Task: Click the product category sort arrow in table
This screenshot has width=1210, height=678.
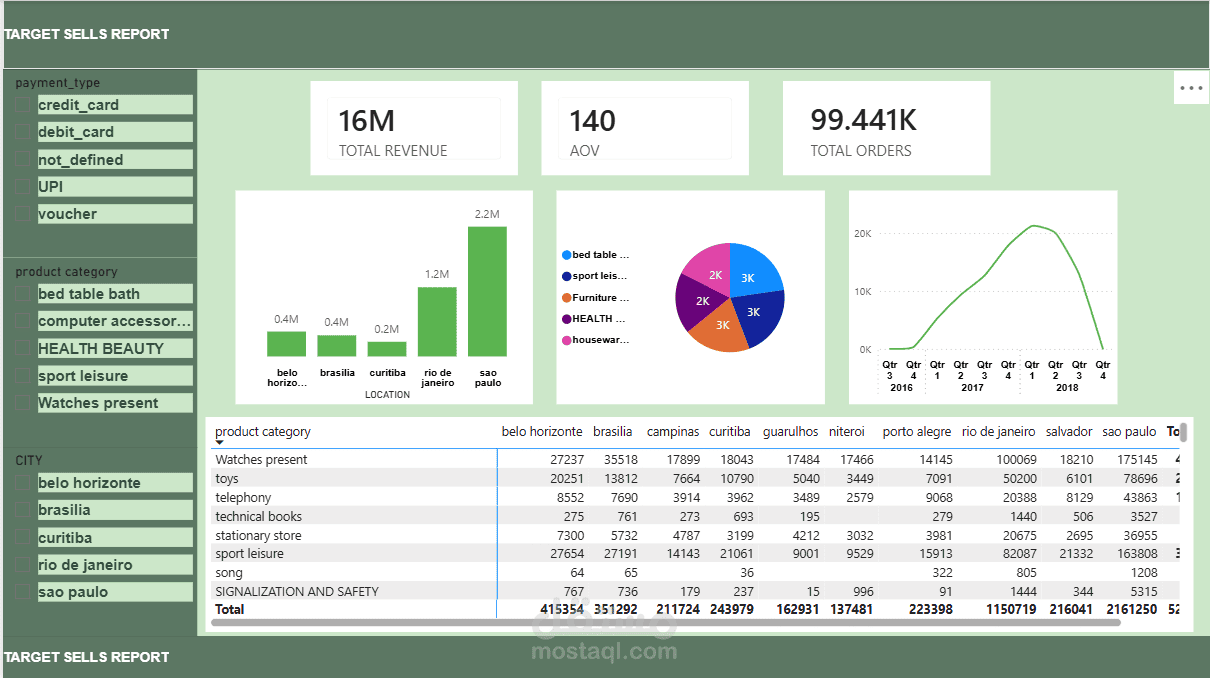Action: (220, 443)
